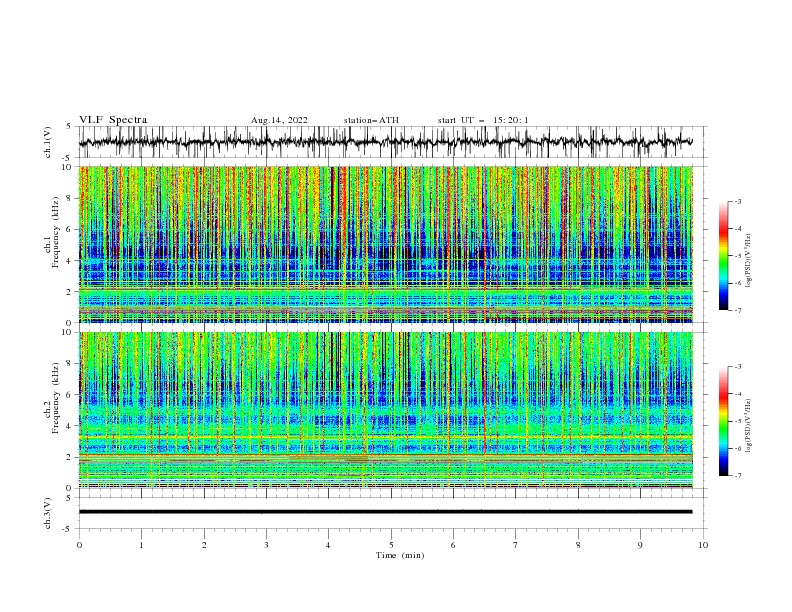Click the "10" kHz tick on ch.2 frequency axis
This screenshot has width=792, height=612.
pos(69,332)
